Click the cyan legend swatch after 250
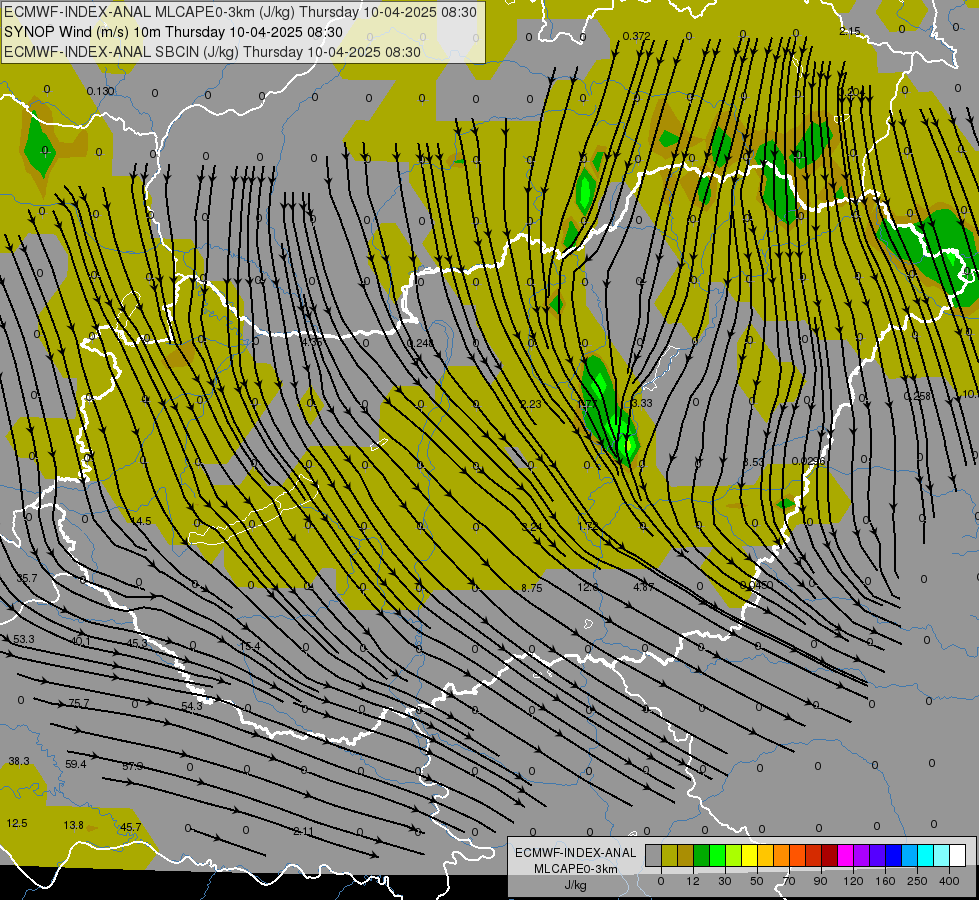979x900 pixels. pyautogui.click(x=926, y=855)
